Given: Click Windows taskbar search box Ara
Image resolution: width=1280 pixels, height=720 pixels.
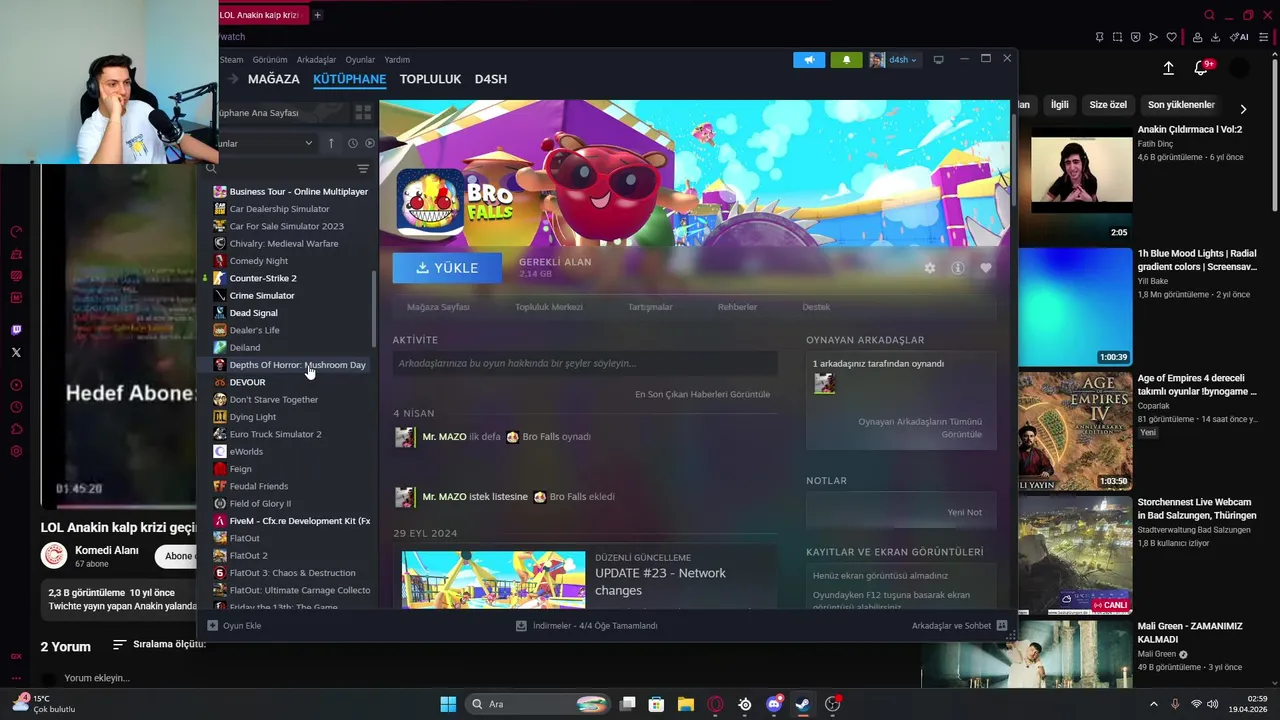Looking at the screenshot, I should pyautogui.click(x=539, y=704).
